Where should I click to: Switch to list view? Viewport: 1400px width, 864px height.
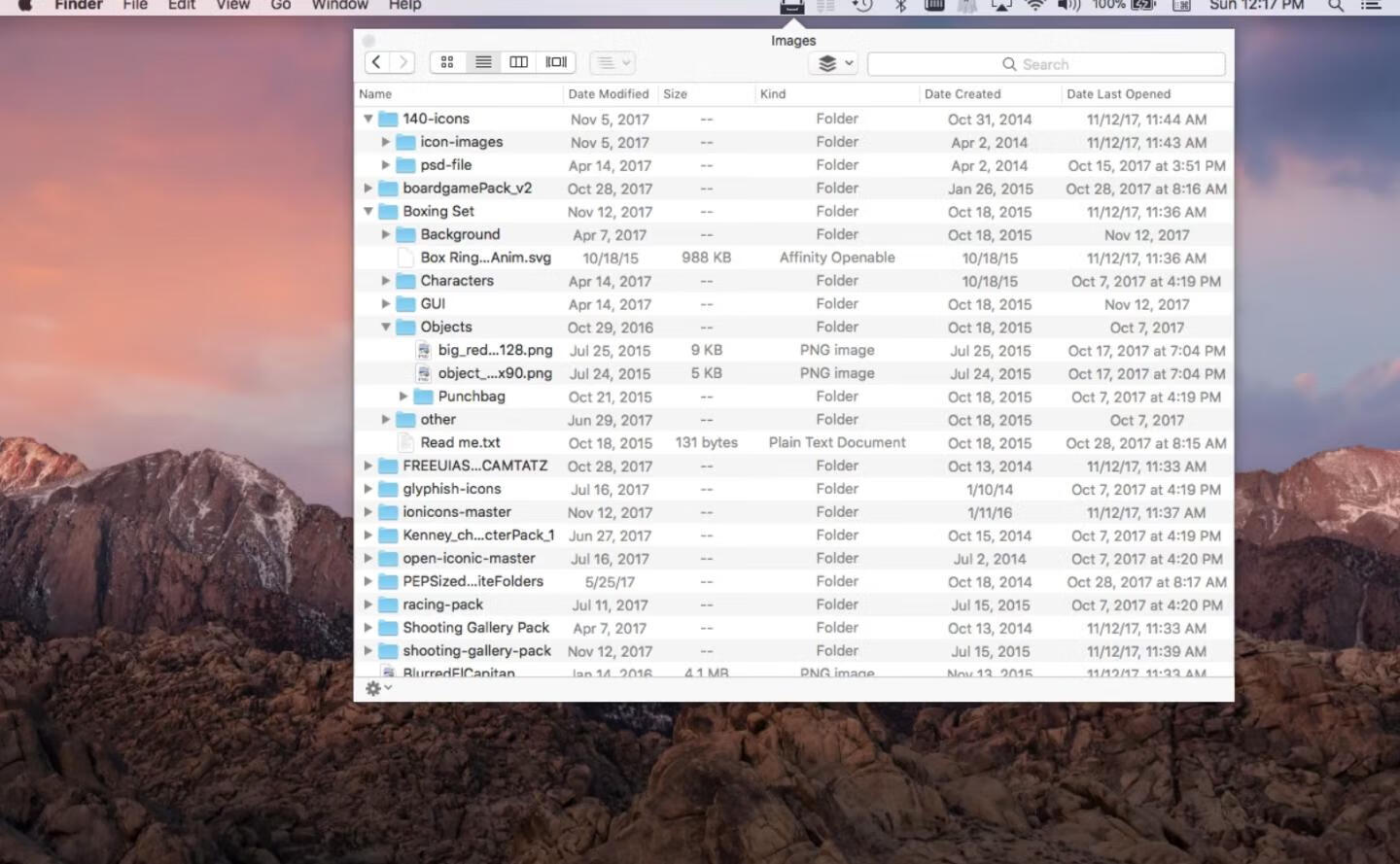click(483, 62)
